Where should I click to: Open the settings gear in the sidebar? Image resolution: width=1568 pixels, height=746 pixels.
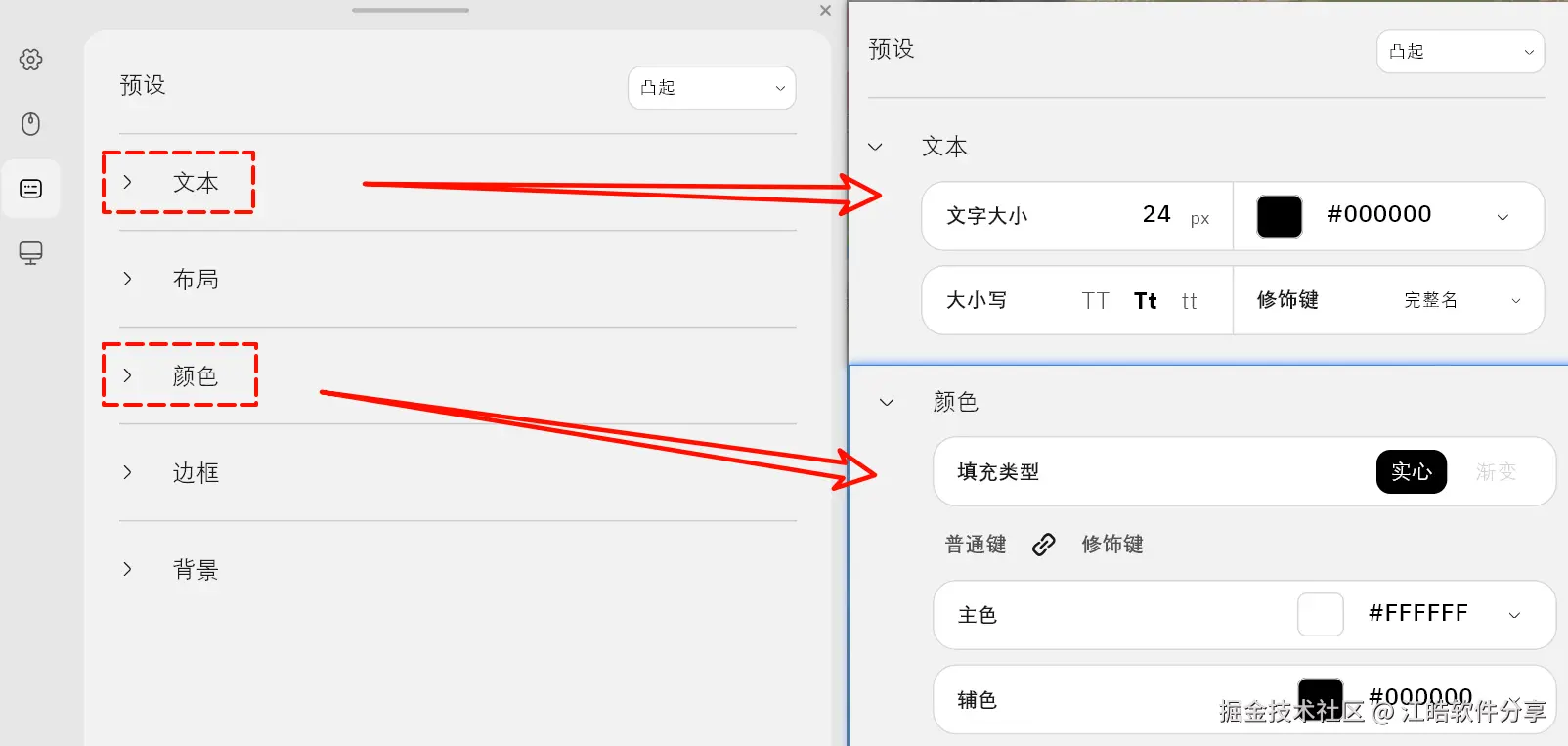point(30,60)
